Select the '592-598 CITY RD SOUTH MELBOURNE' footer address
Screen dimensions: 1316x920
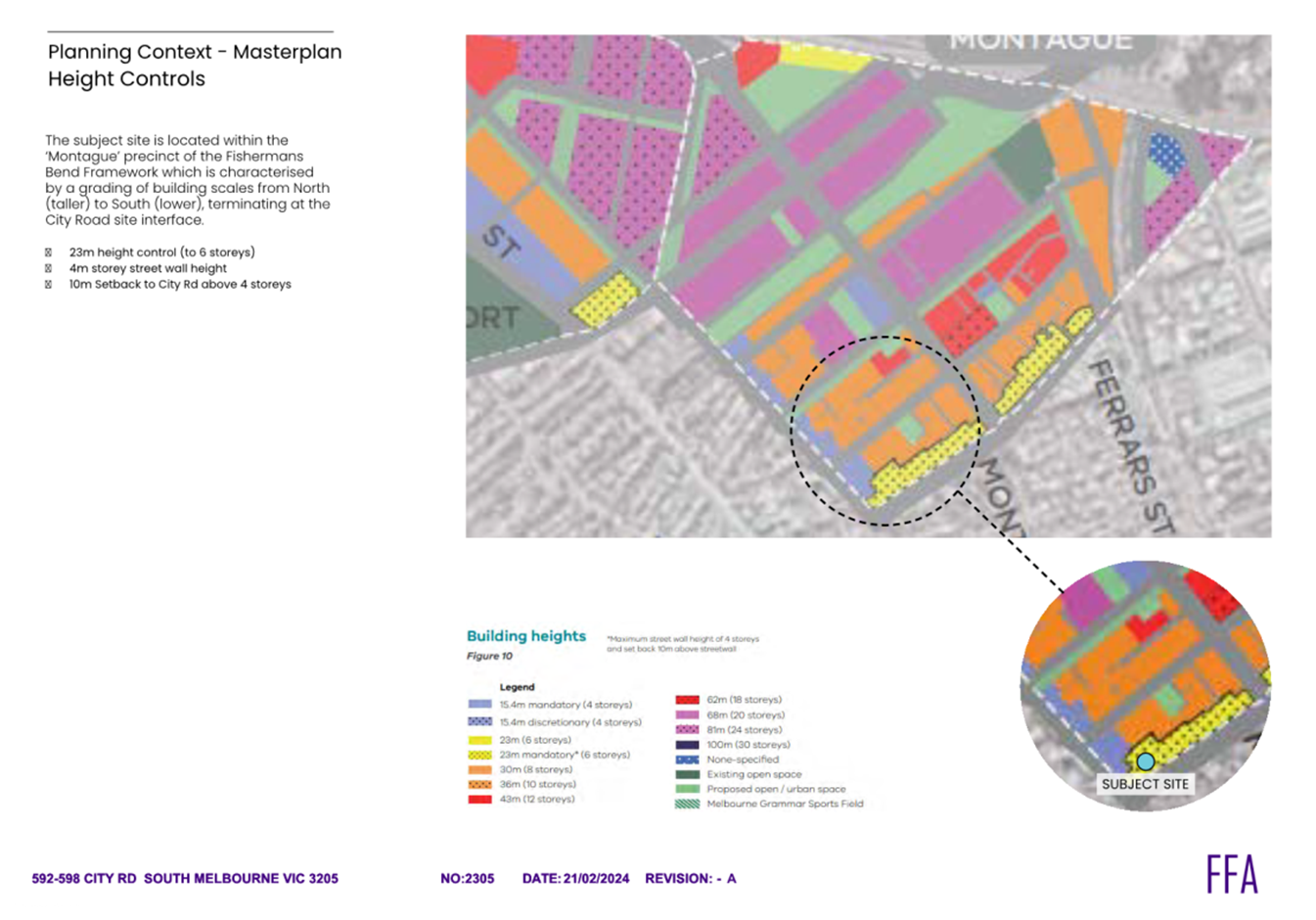[185, 879]
